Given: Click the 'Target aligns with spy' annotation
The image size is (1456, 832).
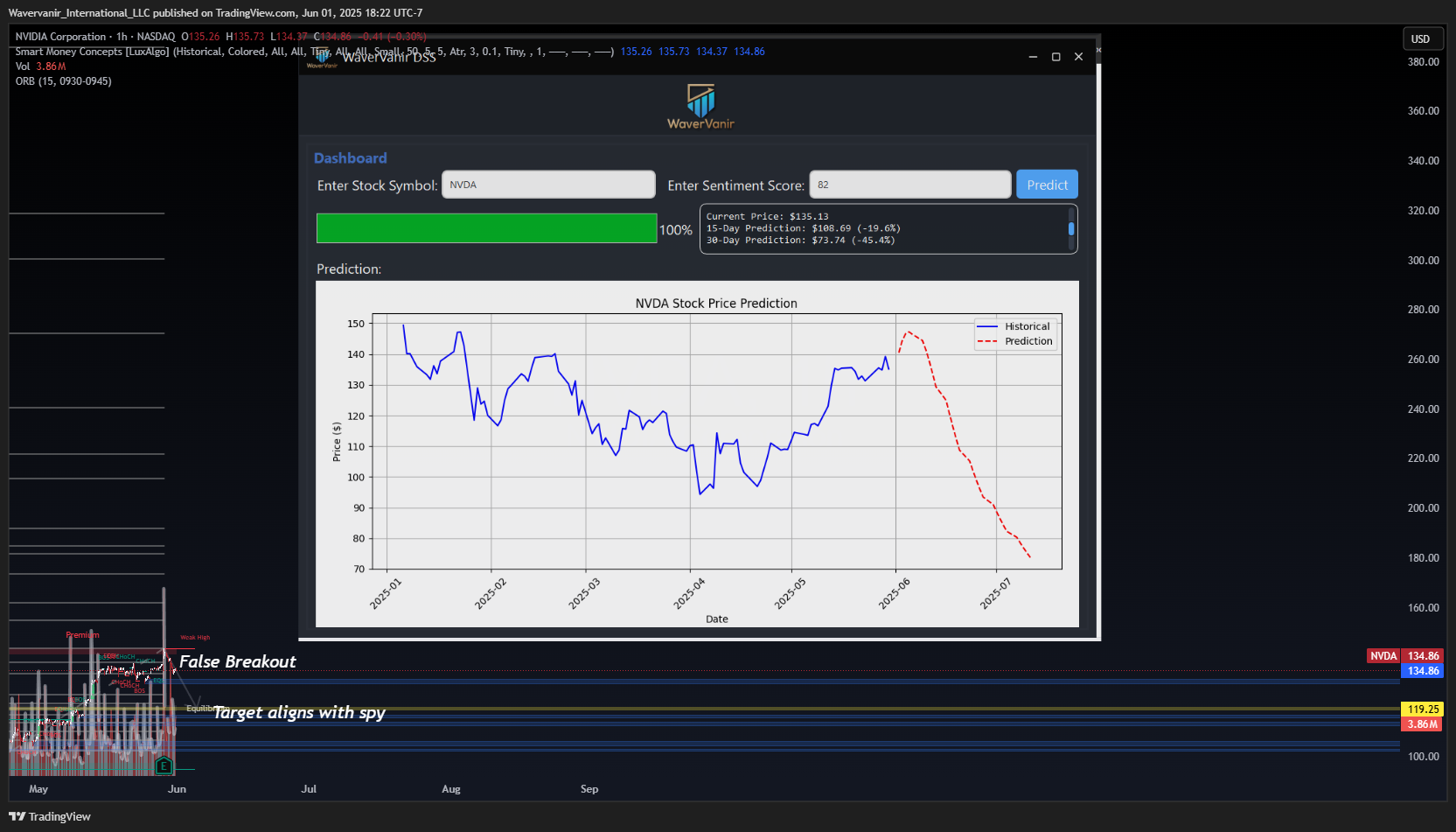Looking at the screenshot, I should pos(299,713).
